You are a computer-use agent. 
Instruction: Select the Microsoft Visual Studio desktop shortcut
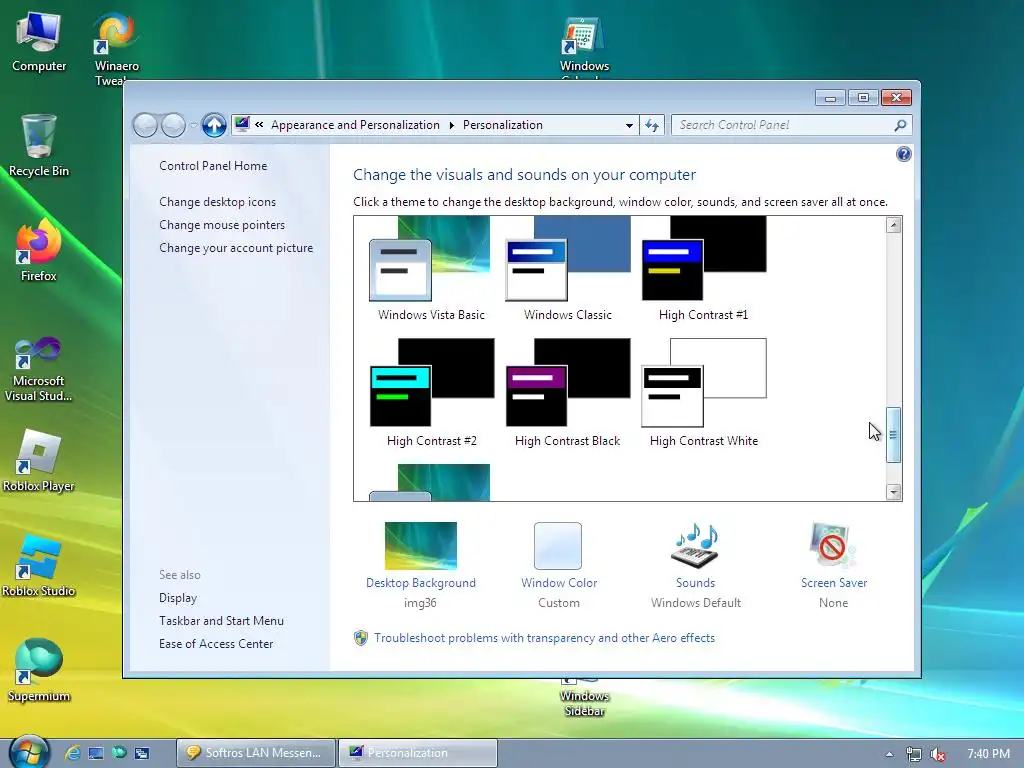coord(39,369)
